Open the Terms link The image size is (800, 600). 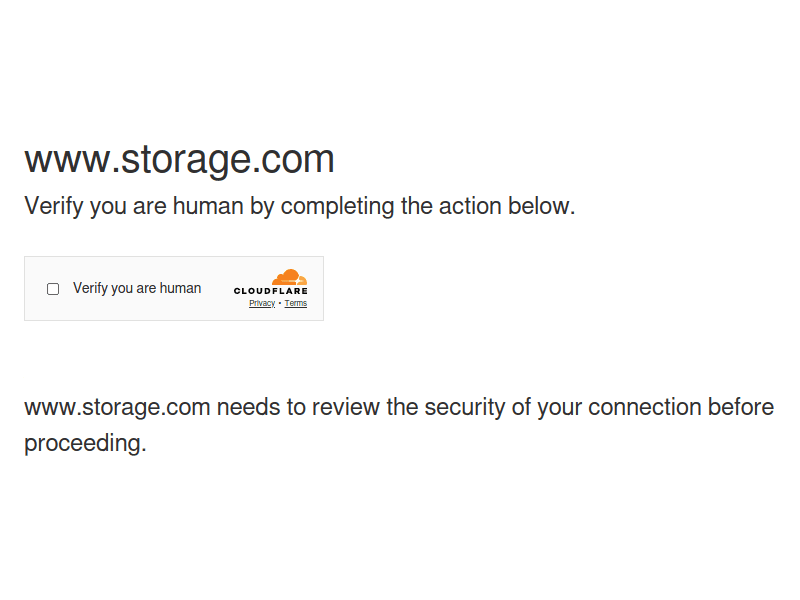point(296,303)
